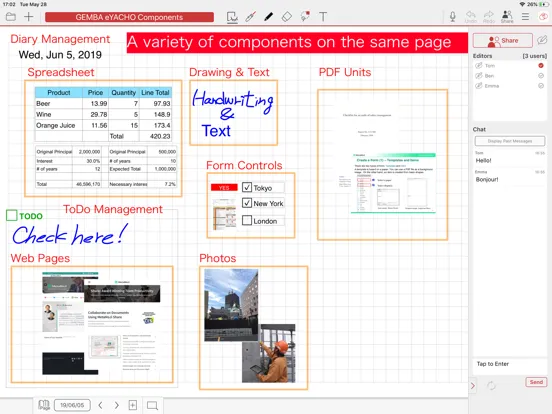This screenshot has height=414, width=552.
Task: Tap the red circular icon at toolbar end
Action: click(543, 17)
